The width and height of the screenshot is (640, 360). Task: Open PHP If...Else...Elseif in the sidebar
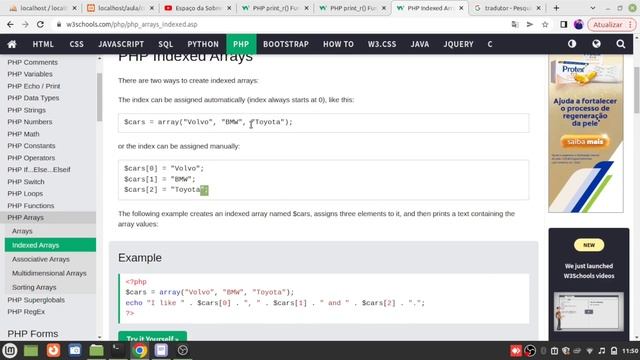pos(39,169)
